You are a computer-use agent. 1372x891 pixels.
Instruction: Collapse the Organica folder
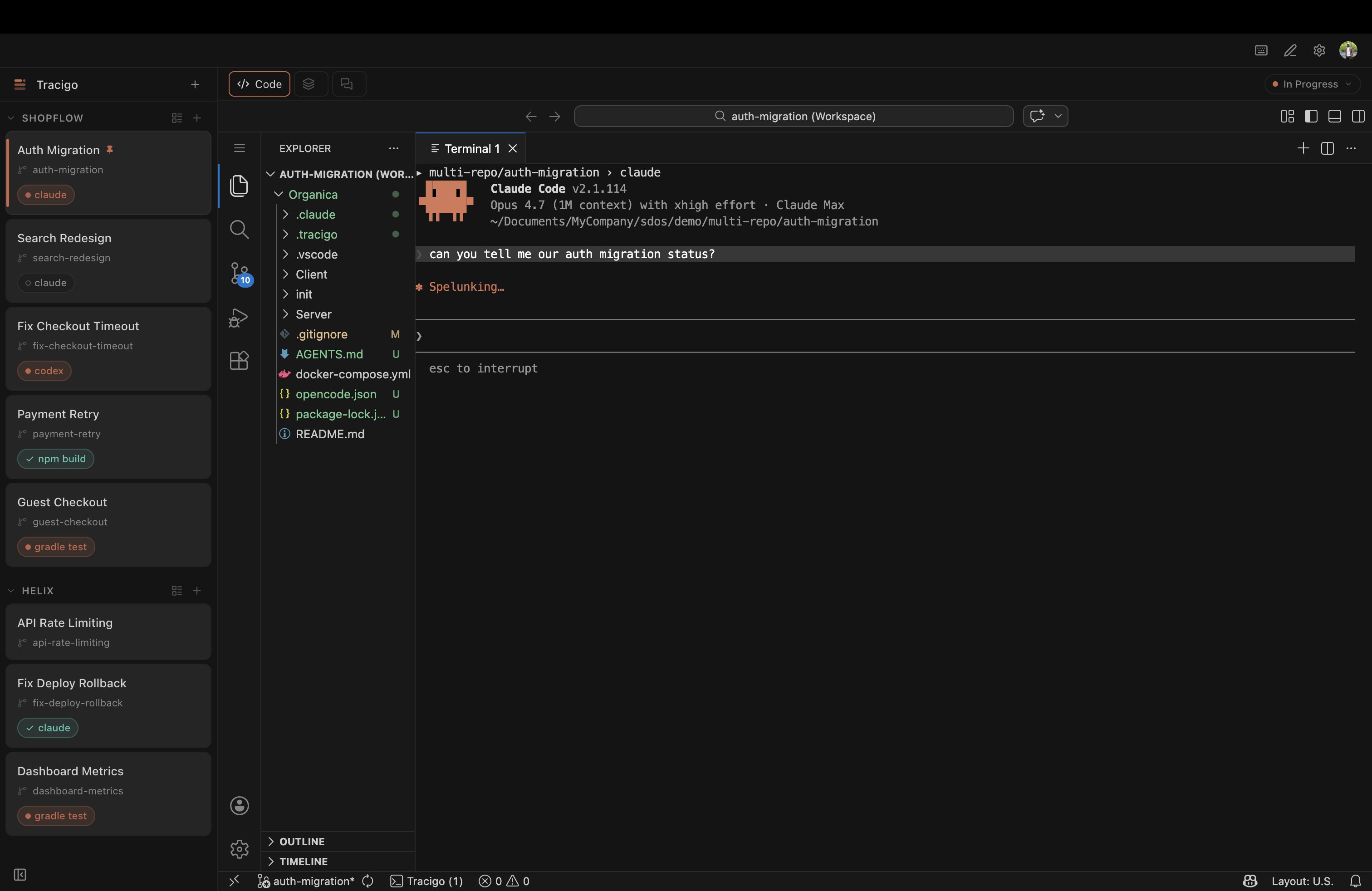coord(279,194)
